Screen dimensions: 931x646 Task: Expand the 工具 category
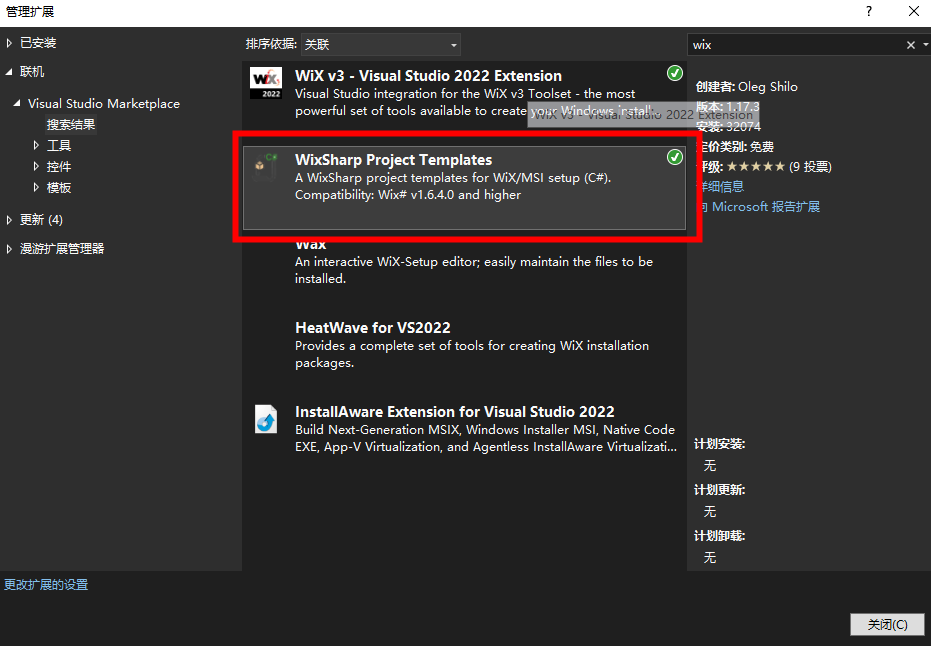(36, 145)
